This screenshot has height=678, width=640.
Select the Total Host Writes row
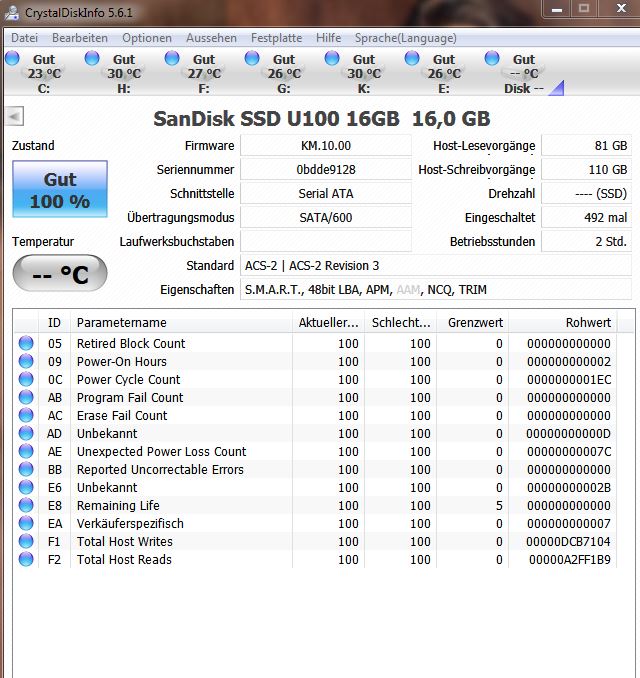pyautogui.click(x=316, y=541)
